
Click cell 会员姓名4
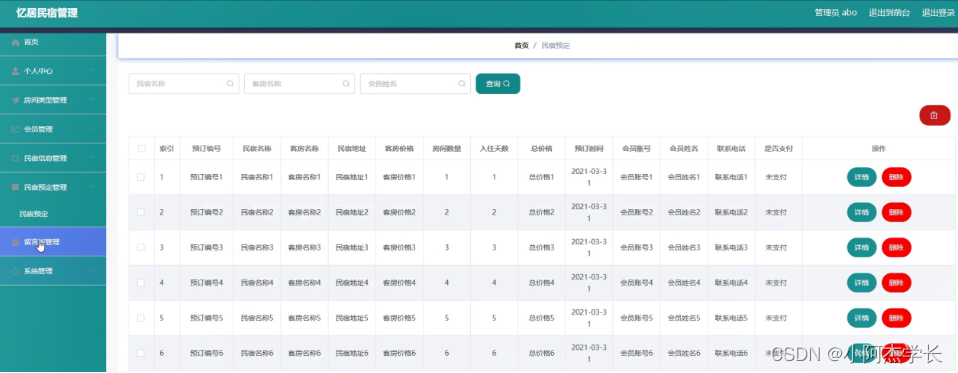[x=684, y=283]
